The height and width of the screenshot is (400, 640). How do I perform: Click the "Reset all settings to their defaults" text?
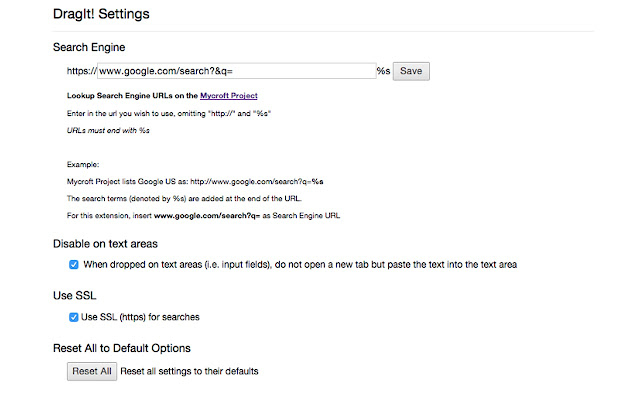tap(189, 371)
